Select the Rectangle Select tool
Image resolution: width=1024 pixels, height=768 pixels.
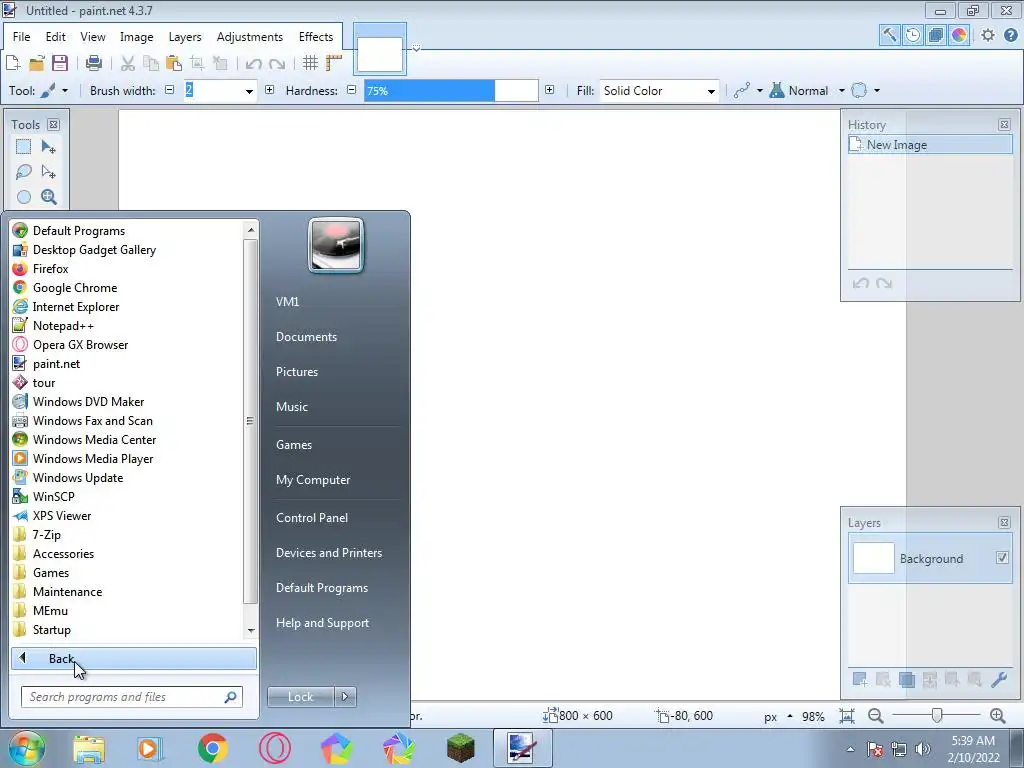point(24,147)
